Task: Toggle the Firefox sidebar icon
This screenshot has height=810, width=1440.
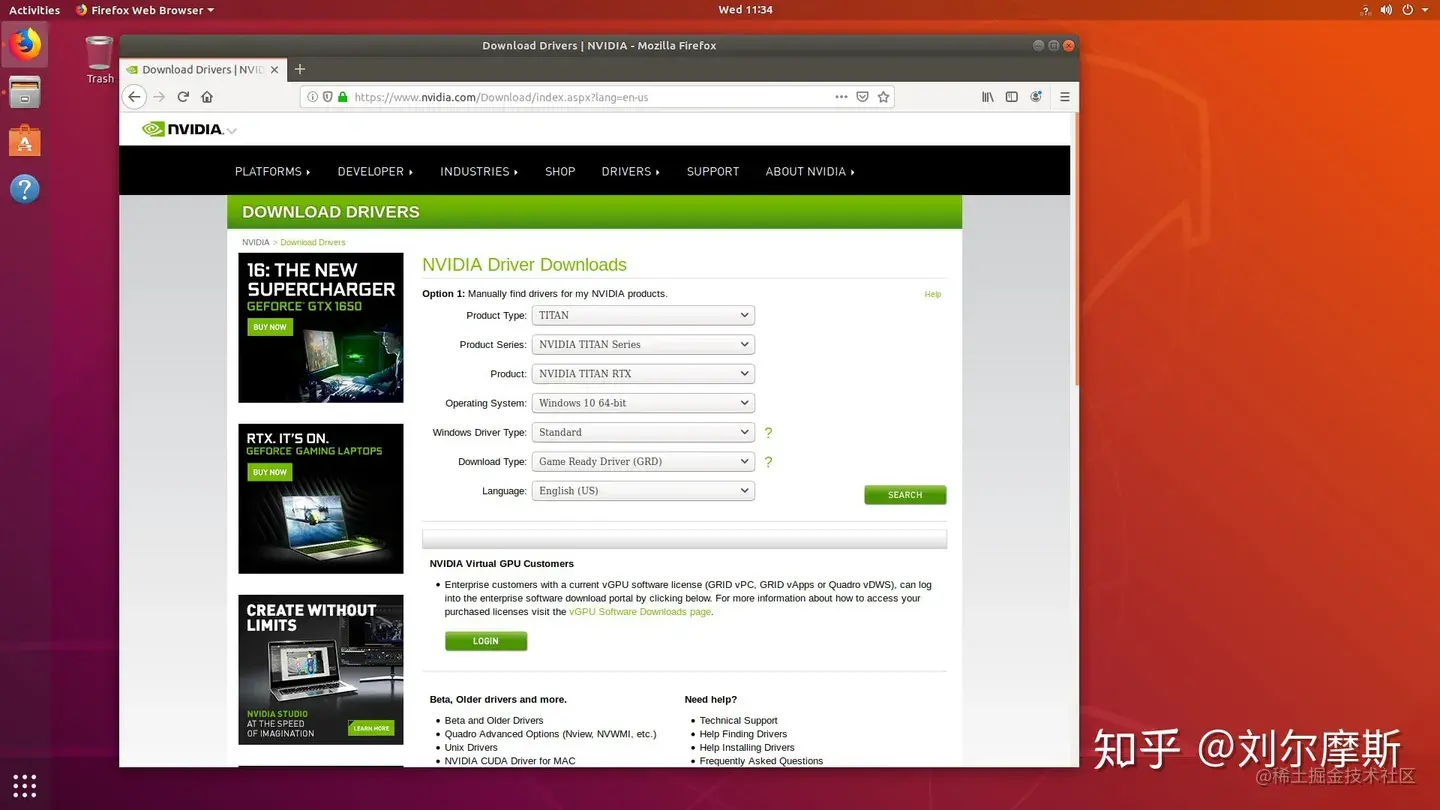Action: [1011, 97]
